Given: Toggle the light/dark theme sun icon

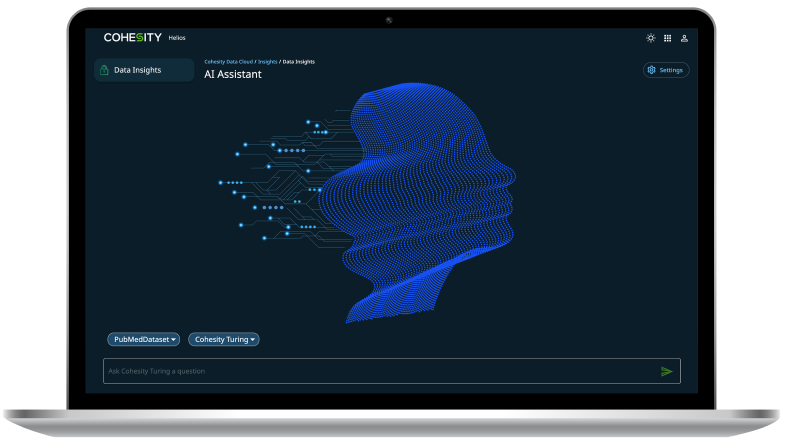Looking at the screenshot, I should 651,38.
